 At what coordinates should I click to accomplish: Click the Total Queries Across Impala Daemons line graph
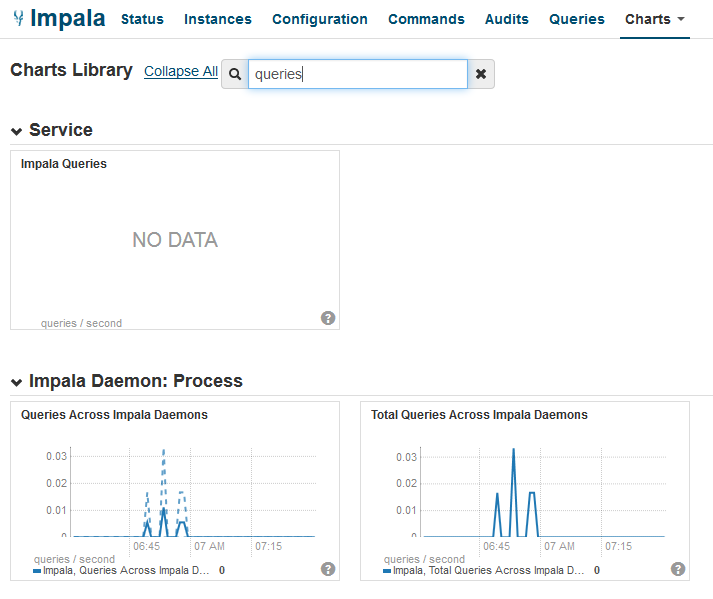click(x=543, y=493)
